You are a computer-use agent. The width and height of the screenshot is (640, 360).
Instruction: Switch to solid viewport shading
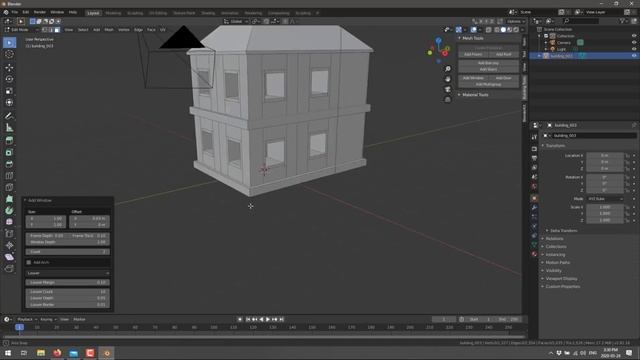coord(503,29)
